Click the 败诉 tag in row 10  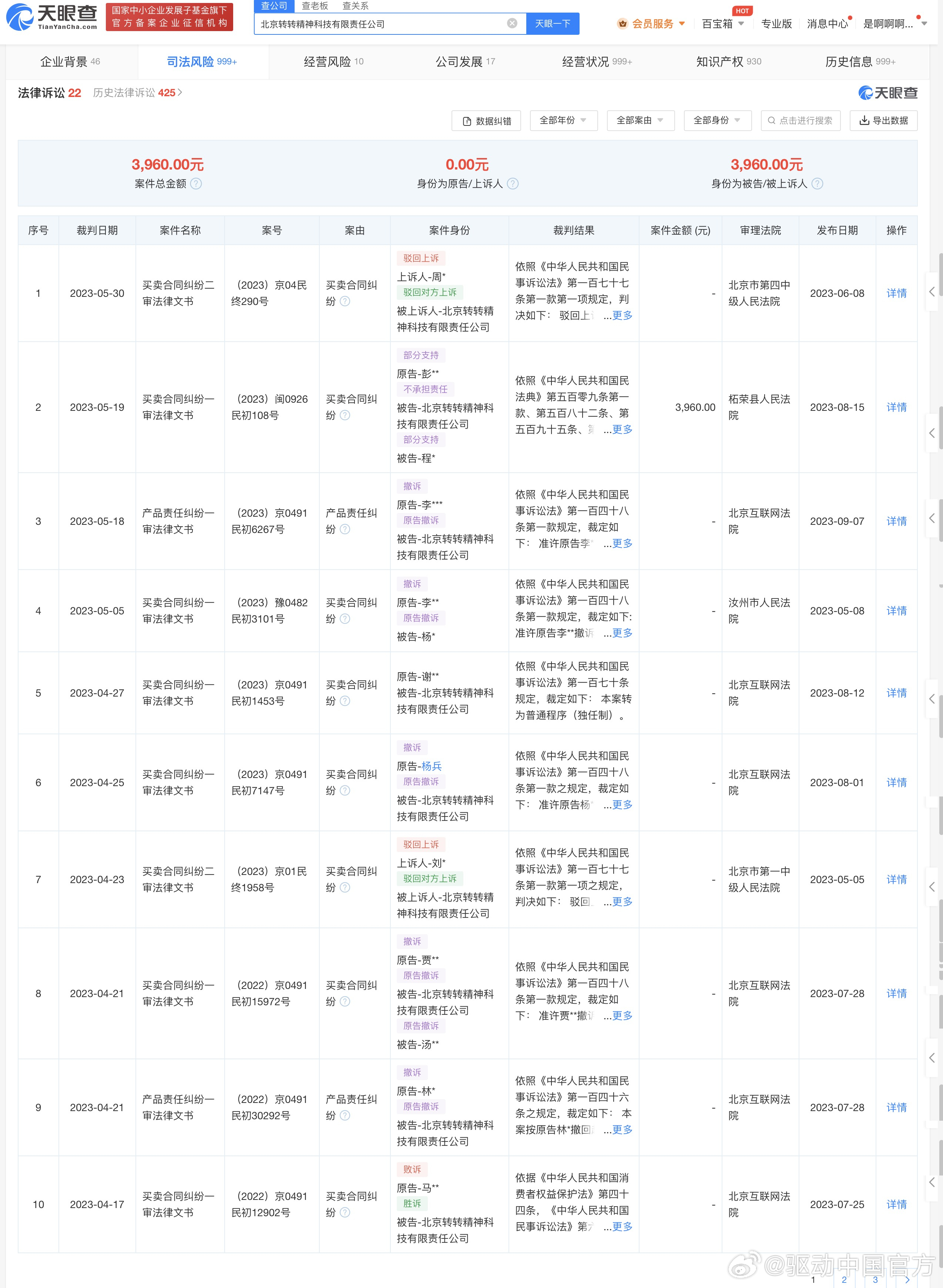[x=412, y=1170]
